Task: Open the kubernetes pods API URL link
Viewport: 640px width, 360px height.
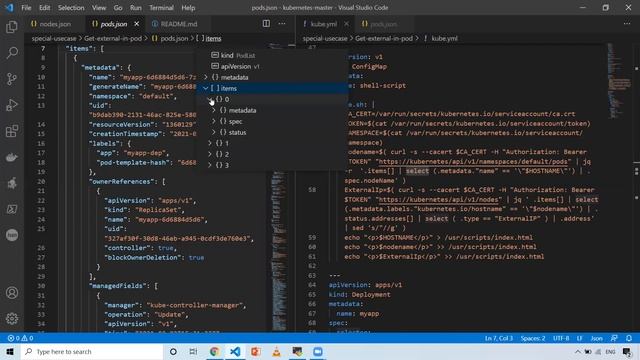Action: click(473, 162)
